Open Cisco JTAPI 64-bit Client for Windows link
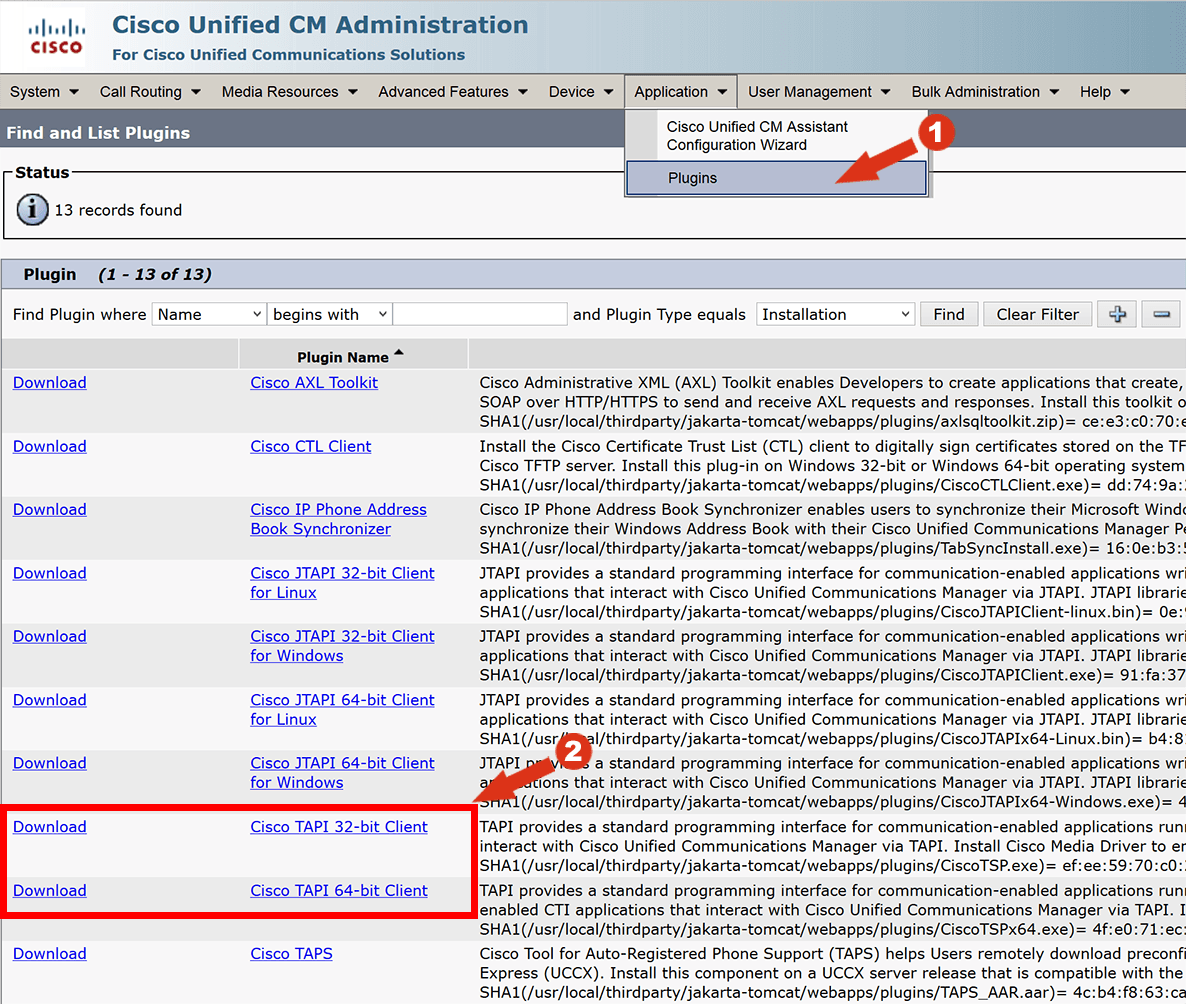 [342, 772]
